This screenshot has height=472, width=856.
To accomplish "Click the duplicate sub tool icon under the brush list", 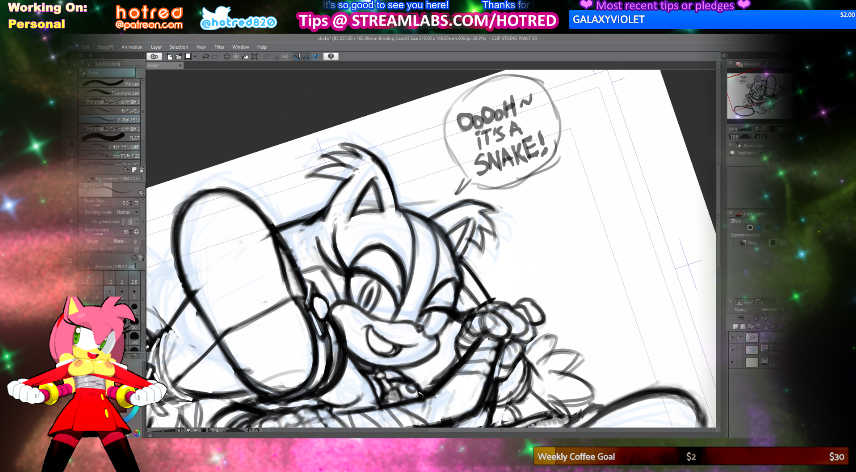I will (134, 170).
